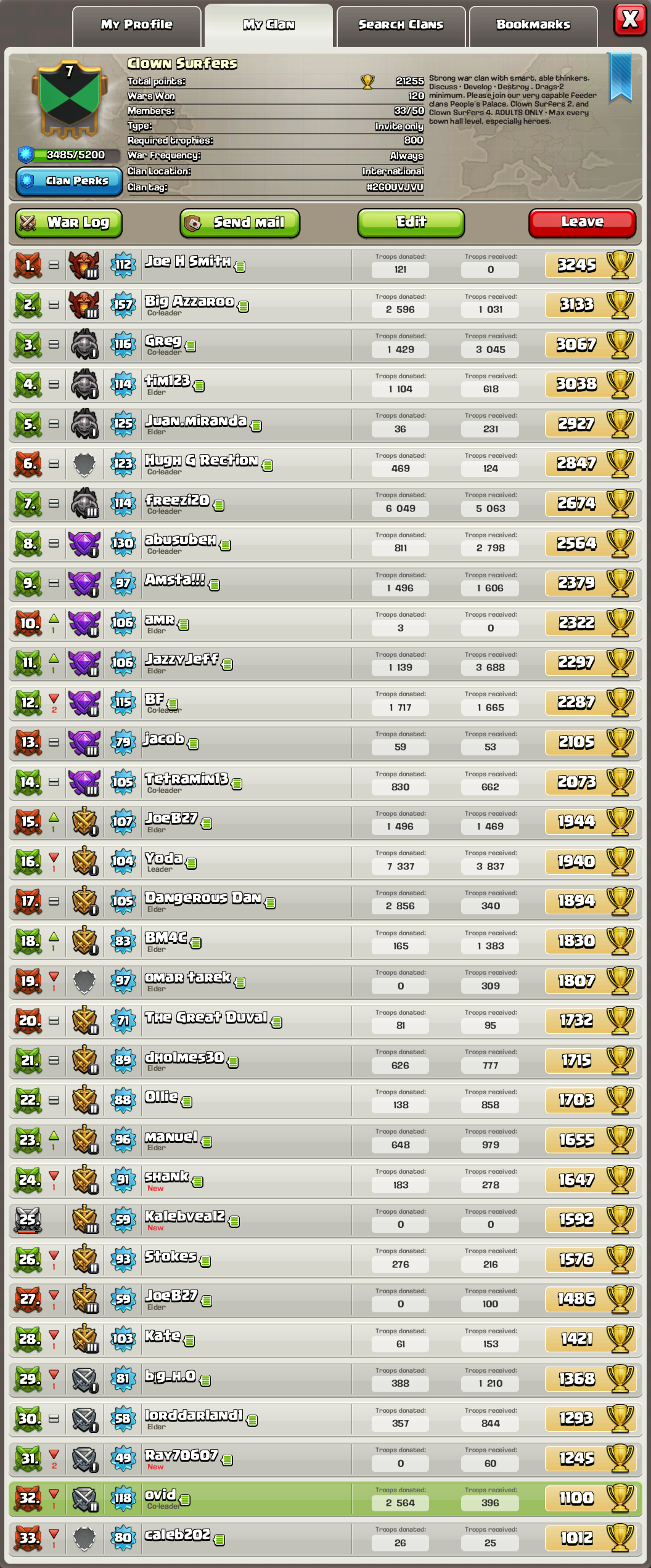
Task: Click the war preference shield for rank 25
Action: [x=28, y=1219]
